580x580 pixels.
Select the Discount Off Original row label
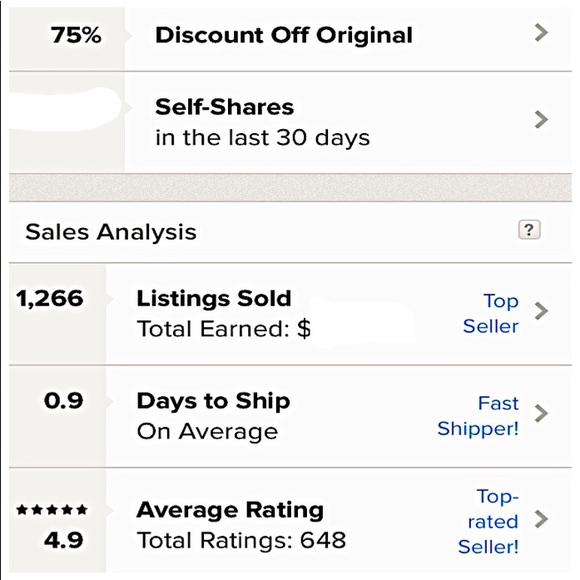[x=284, y=35]
